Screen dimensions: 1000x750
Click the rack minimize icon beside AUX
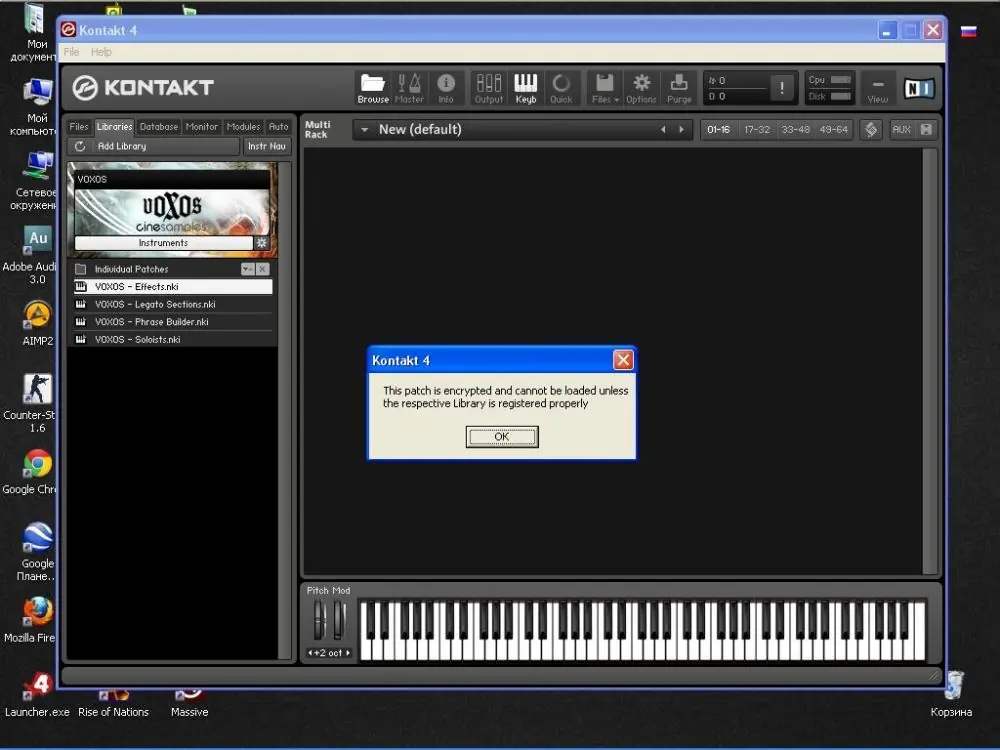(926, 129)
